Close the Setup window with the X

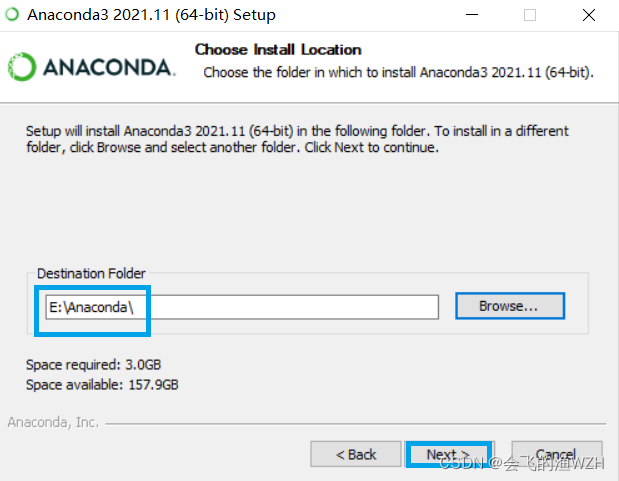pyautogui.click(x=589, y=15)
